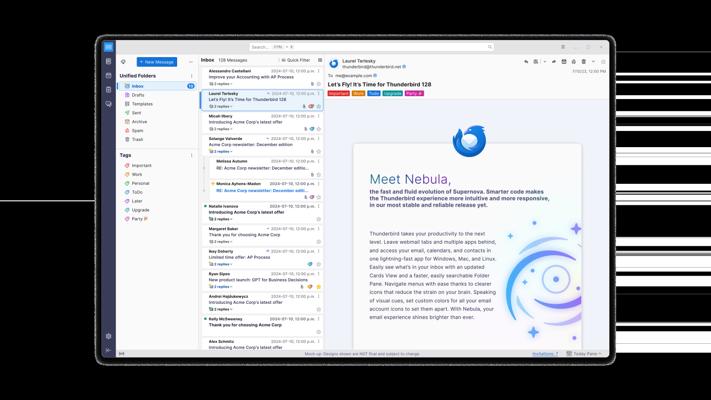Toggle the Quick Filter bar
Screen dimensions: 711x400
(296, 60)
